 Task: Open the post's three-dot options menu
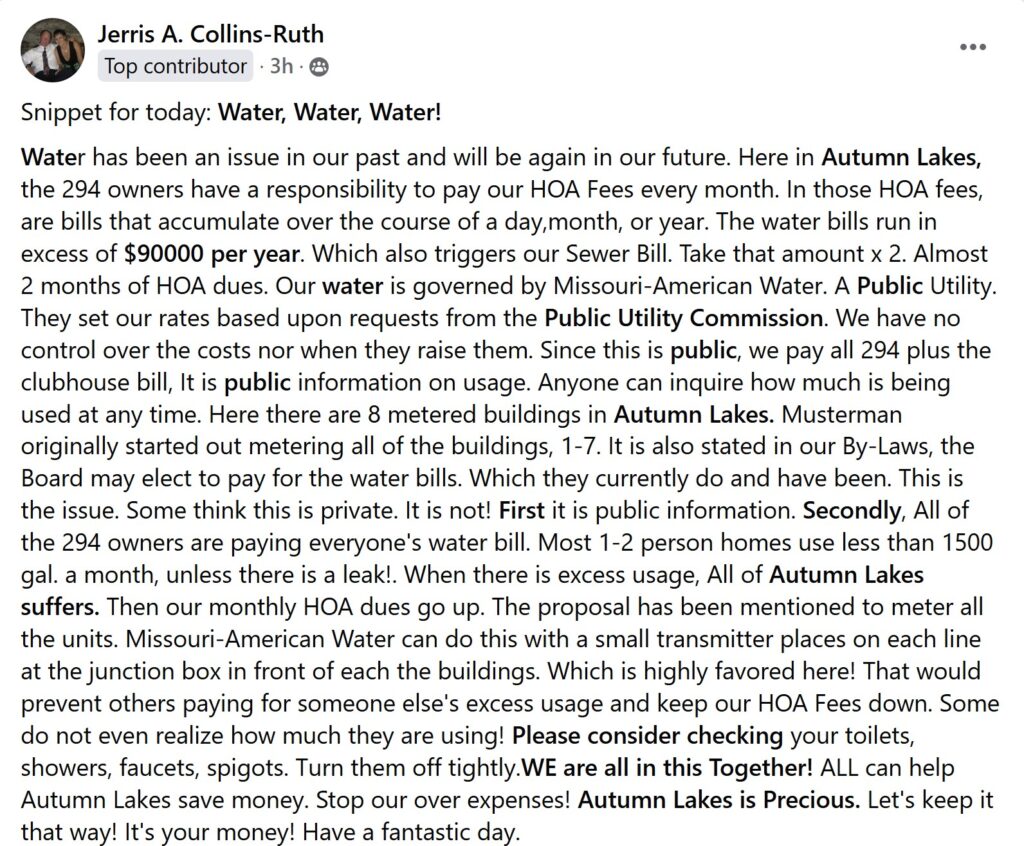974,47
